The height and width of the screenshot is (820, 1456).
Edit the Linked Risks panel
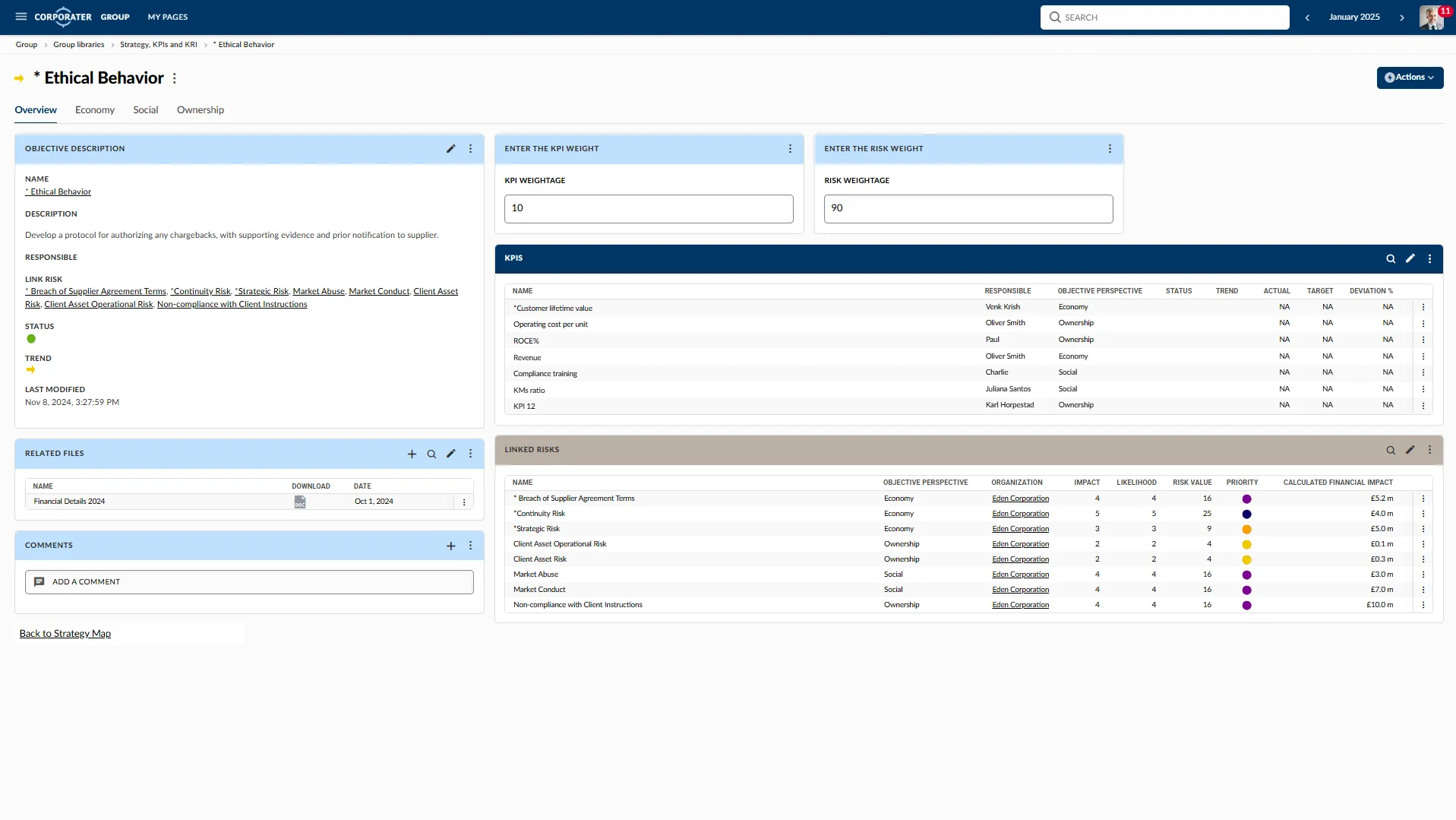point(1410,450)
